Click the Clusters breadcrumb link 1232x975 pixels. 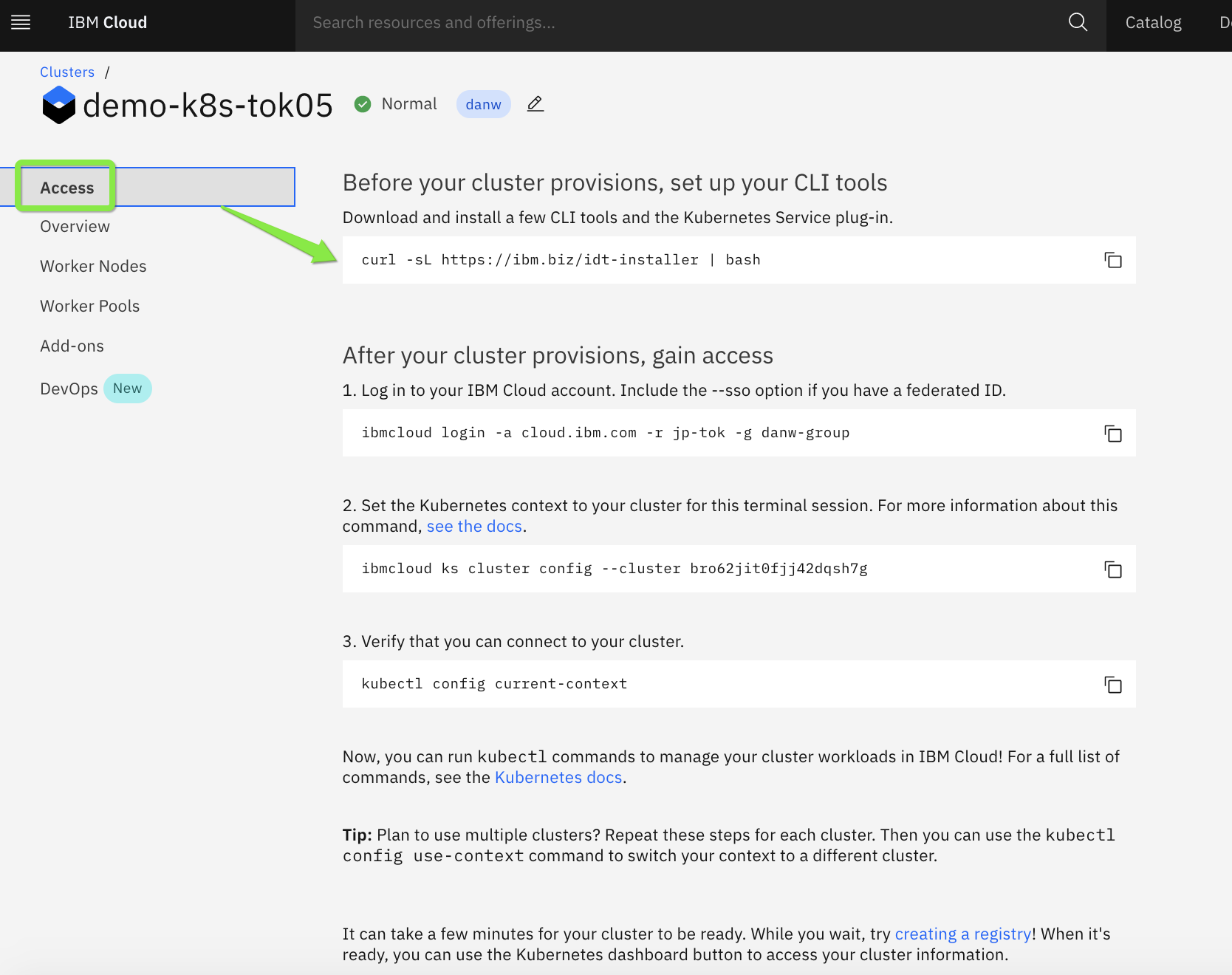tap(67, 72)
